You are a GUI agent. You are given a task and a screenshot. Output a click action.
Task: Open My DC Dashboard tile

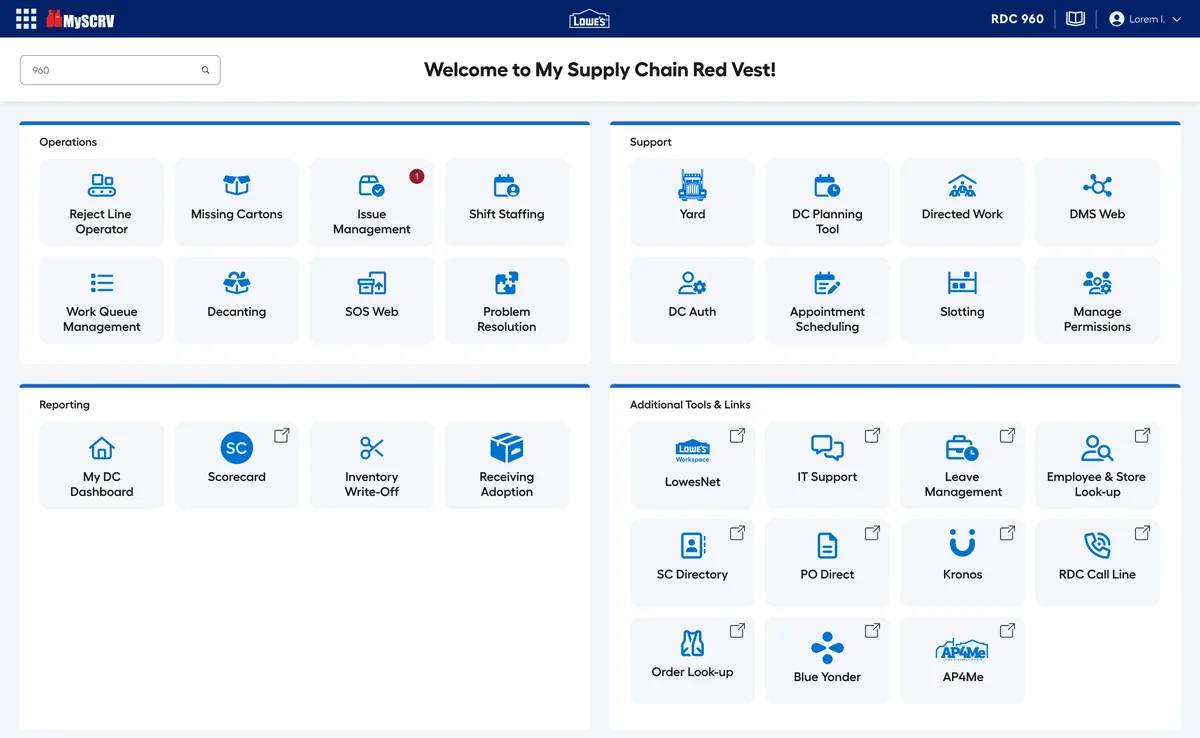click(x=102, y=465)
